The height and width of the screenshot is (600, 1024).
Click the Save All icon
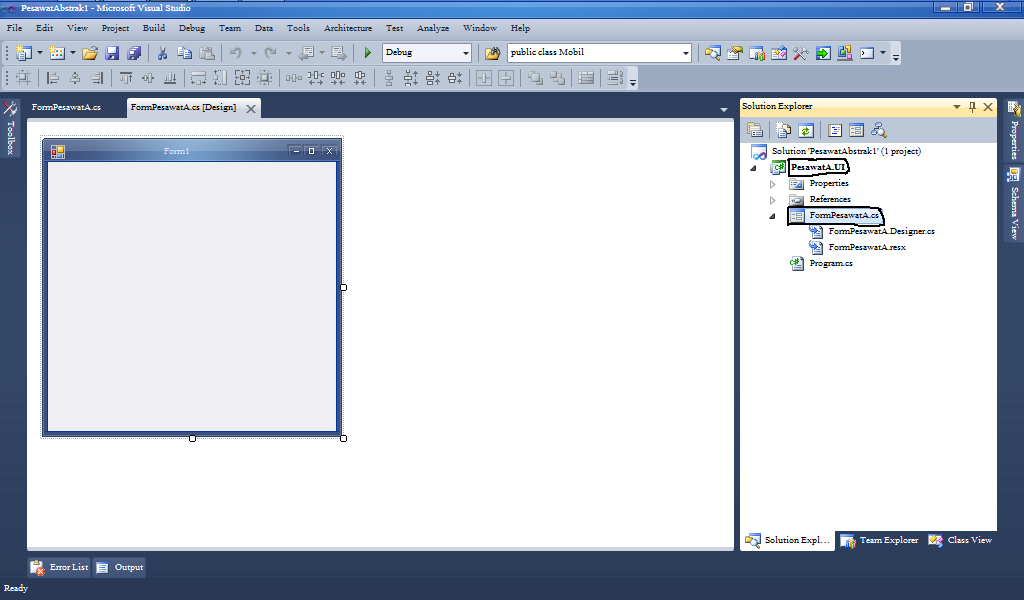click(134, 53)
